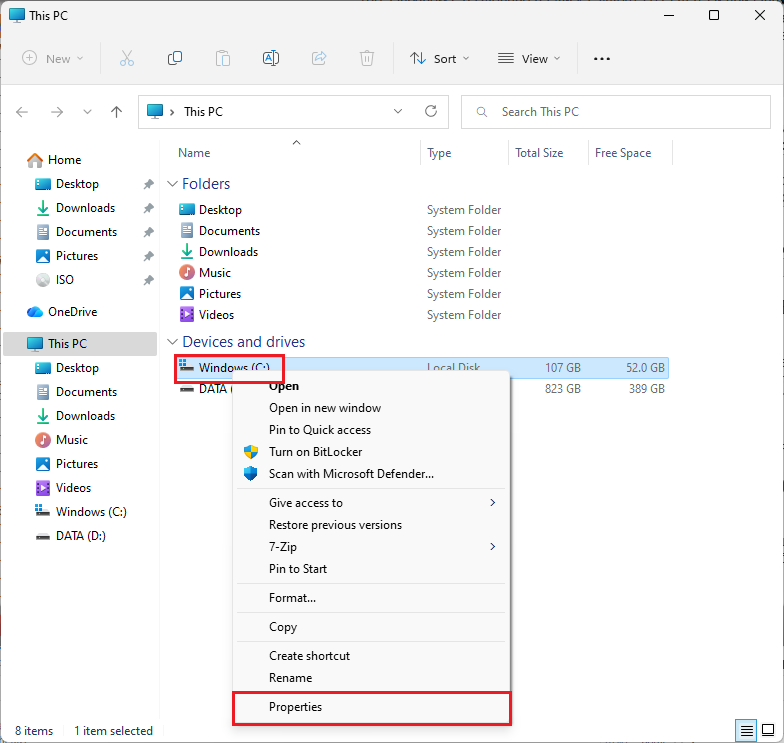Open the View dropdown menu
This screenshot has height=743, width=784.
tap(529, 59)
